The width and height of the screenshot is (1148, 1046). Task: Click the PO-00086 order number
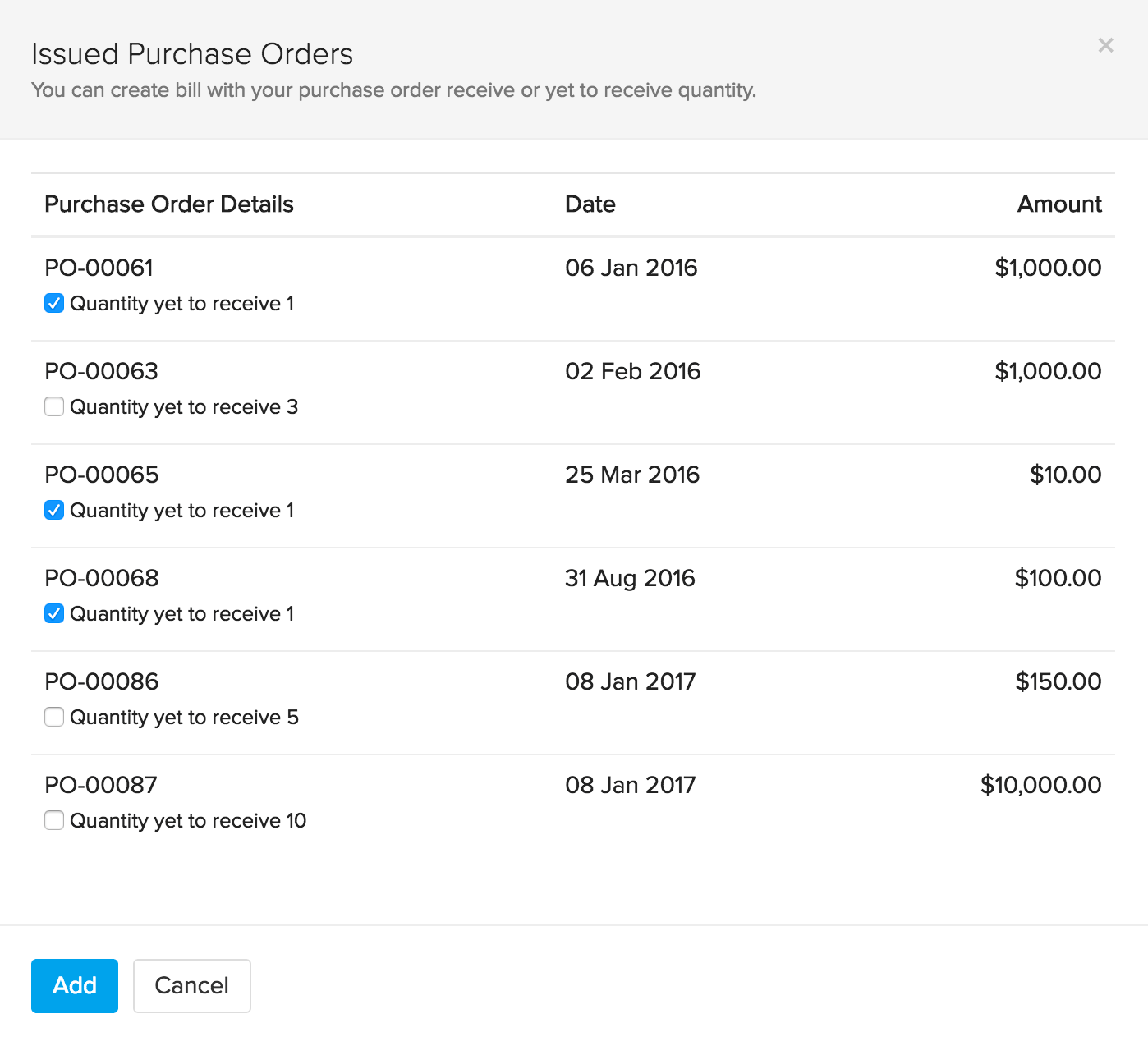tap(101, 681)
